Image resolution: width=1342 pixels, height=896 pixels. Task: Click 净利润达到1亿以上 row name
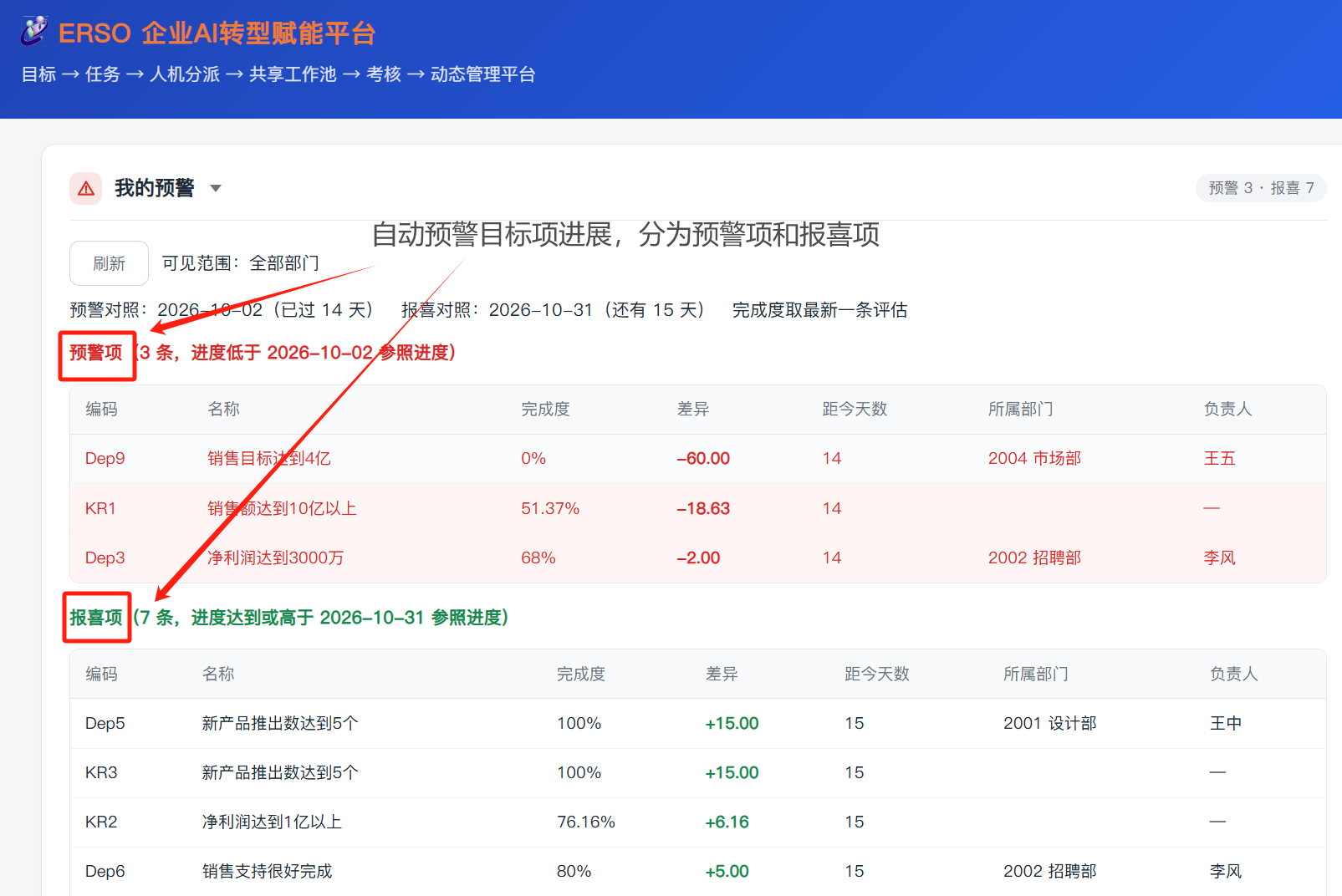click(272, 822)
